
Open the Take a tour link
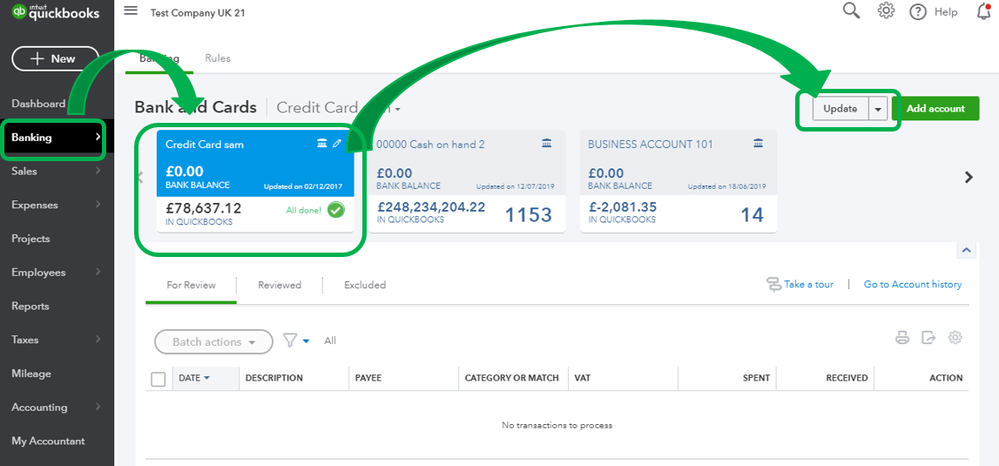point(809,284)
